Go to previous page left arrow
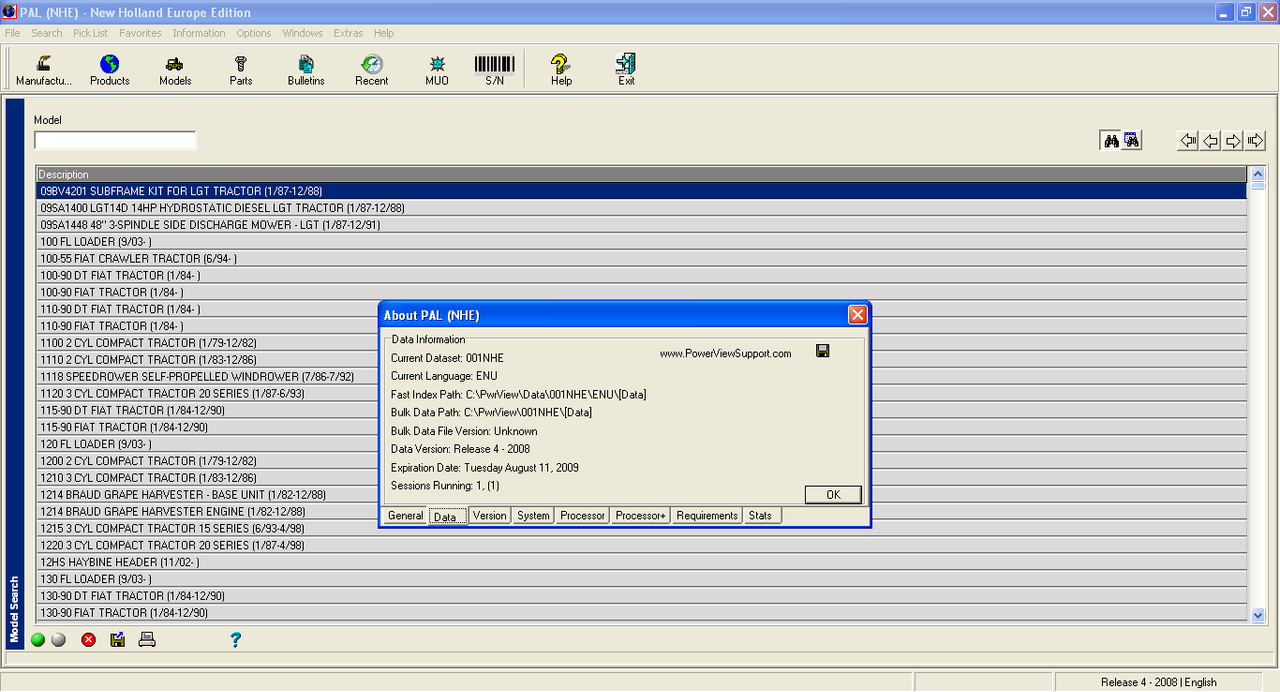The width and height of the screenshot is (1280, 692). [1210, 141]
